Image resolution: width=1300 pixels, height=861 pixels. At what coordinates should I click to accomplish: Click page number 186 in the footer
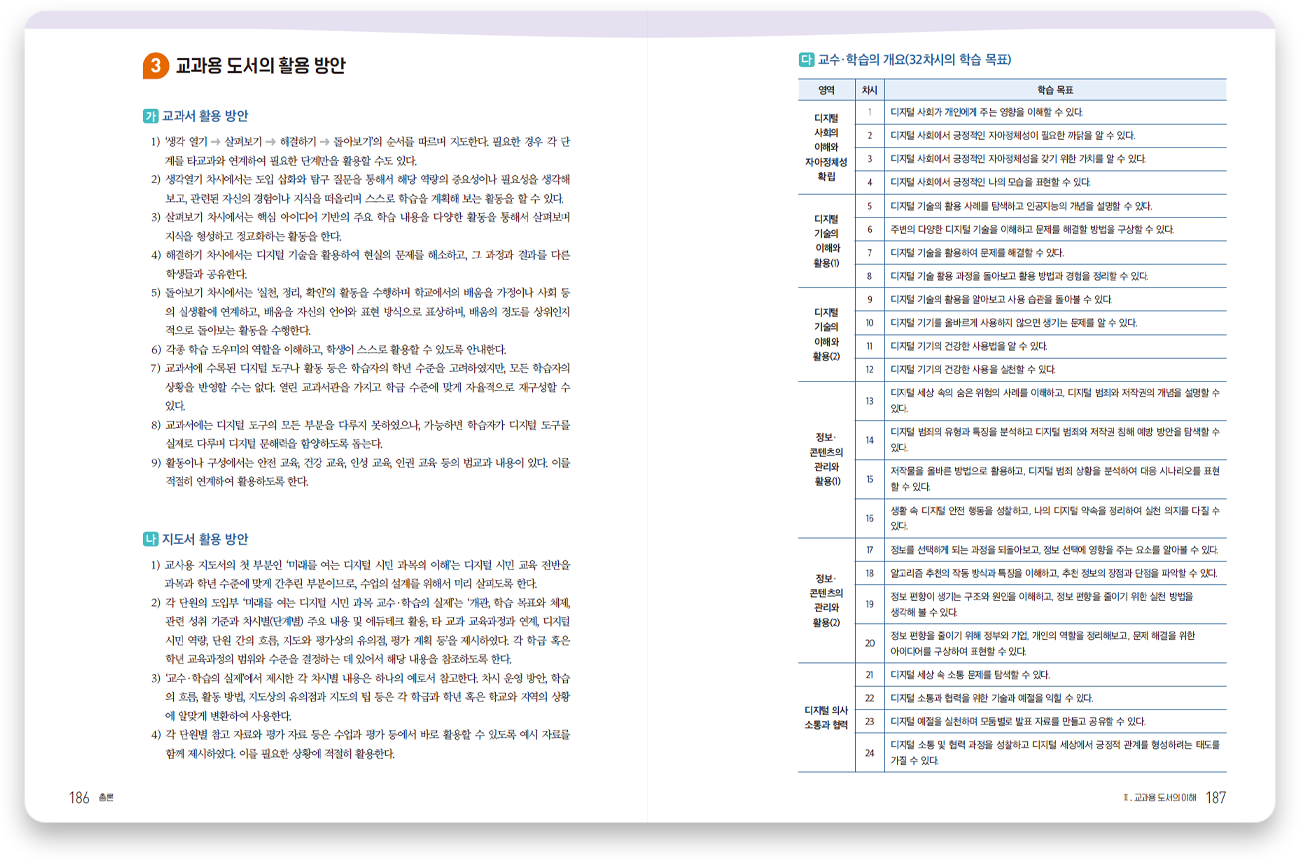point(79,798)
